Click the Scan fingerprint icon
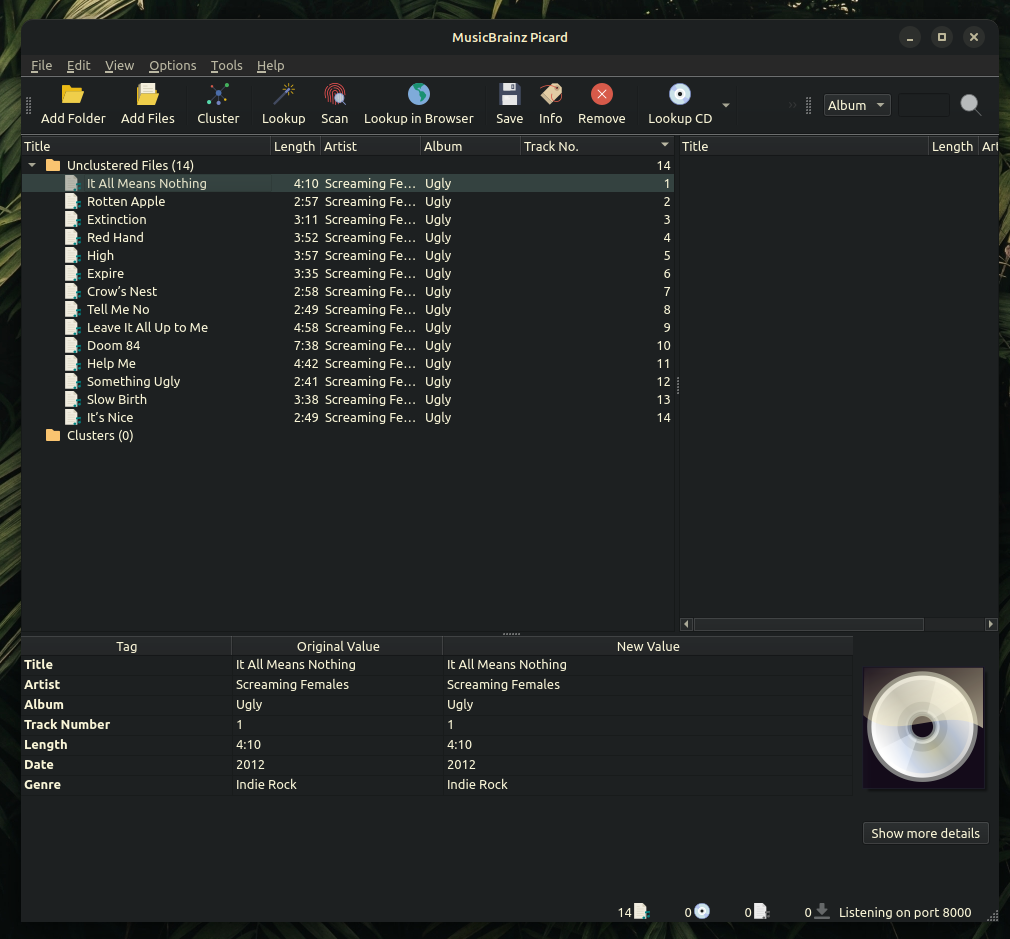This screenshot has height=939, width=1010. 334,95
